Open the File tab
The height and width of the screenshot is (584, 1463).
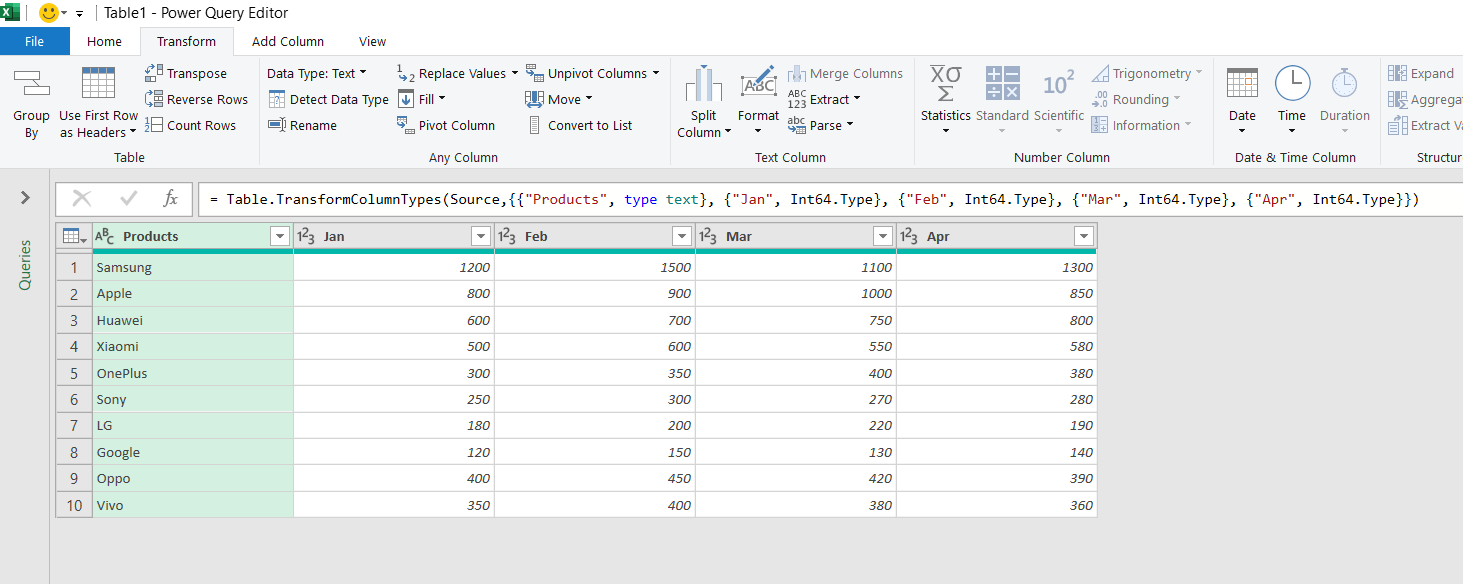35,41
